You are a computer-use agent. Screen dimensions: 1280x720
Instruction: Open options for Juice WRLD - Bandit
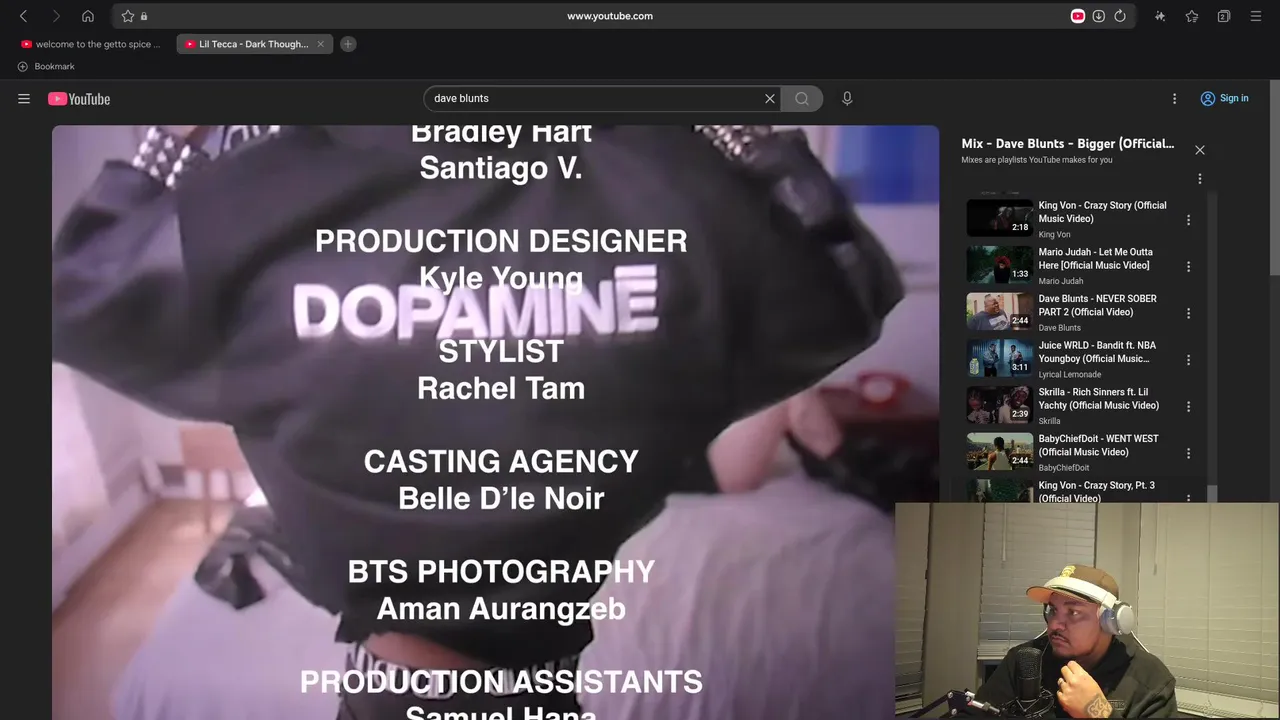point(1188,360)
